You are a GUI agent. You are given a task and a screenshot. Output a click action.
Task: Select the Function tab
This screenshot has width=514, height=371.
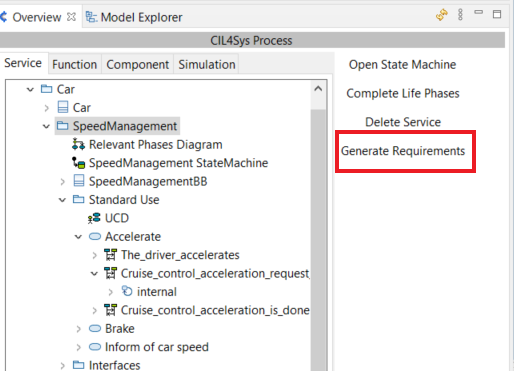pyautogui.click(x=74, y=64)
